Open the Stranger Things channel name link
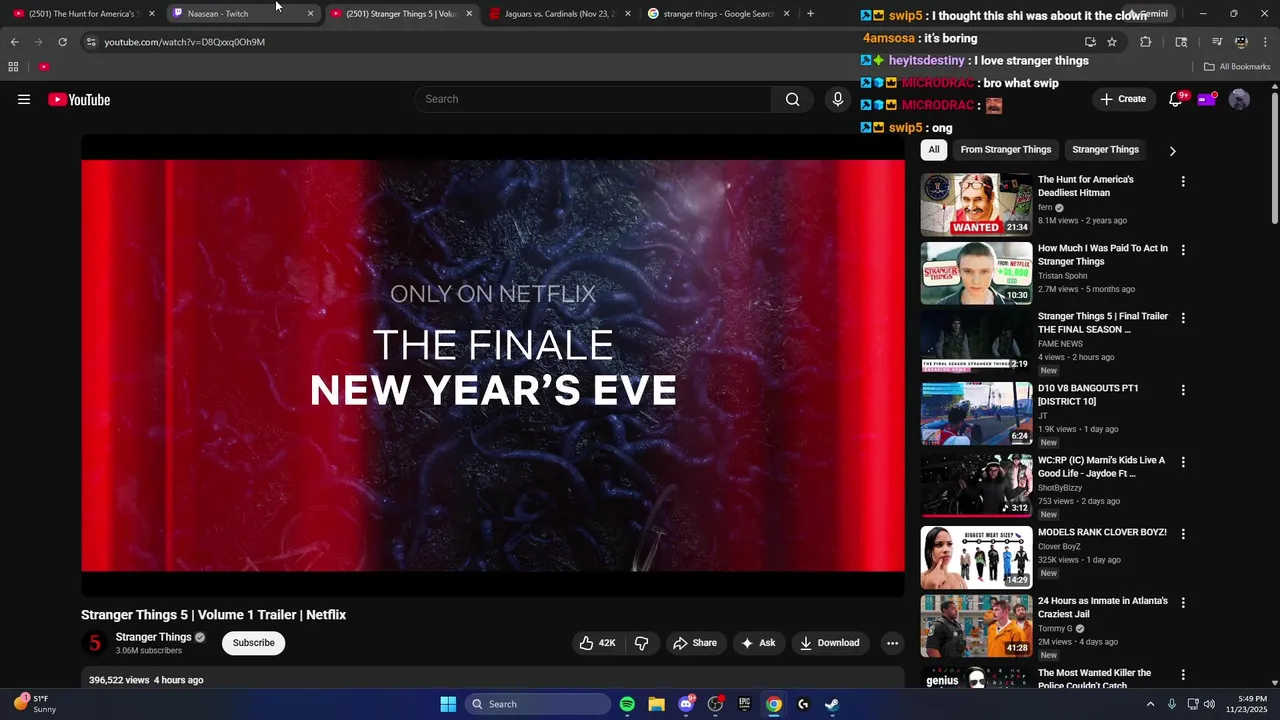Image resolution: width=1280 pixels, height=720 pixels. (153, 637)
